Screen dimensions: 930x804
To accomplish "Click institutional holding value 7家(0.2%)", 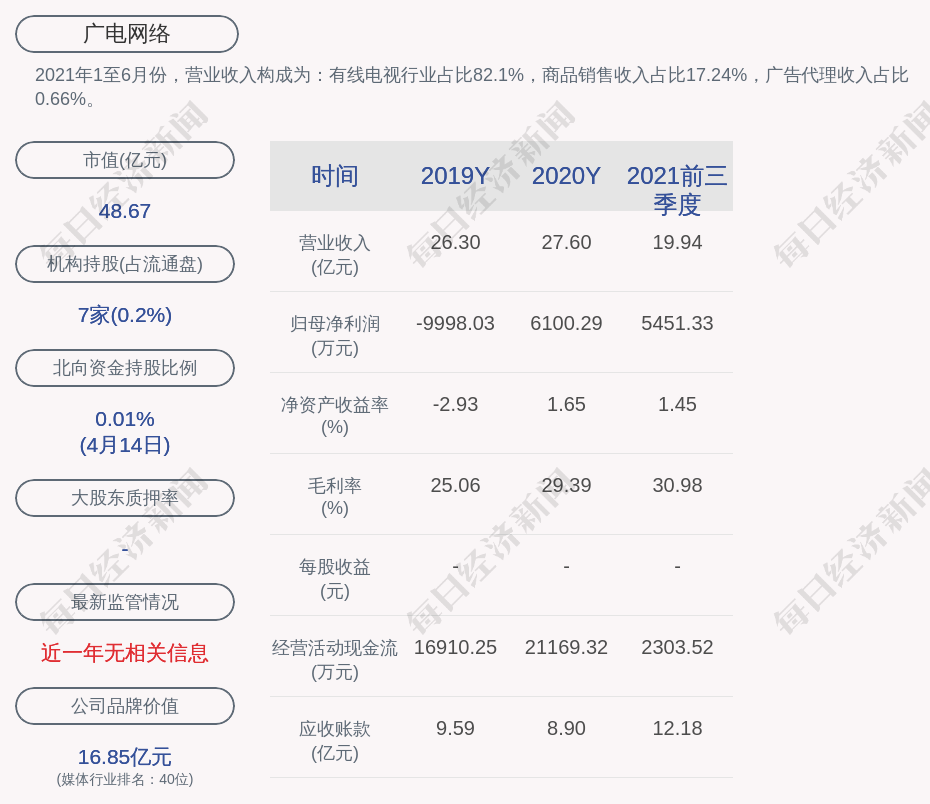I will (x=125, y=315).
